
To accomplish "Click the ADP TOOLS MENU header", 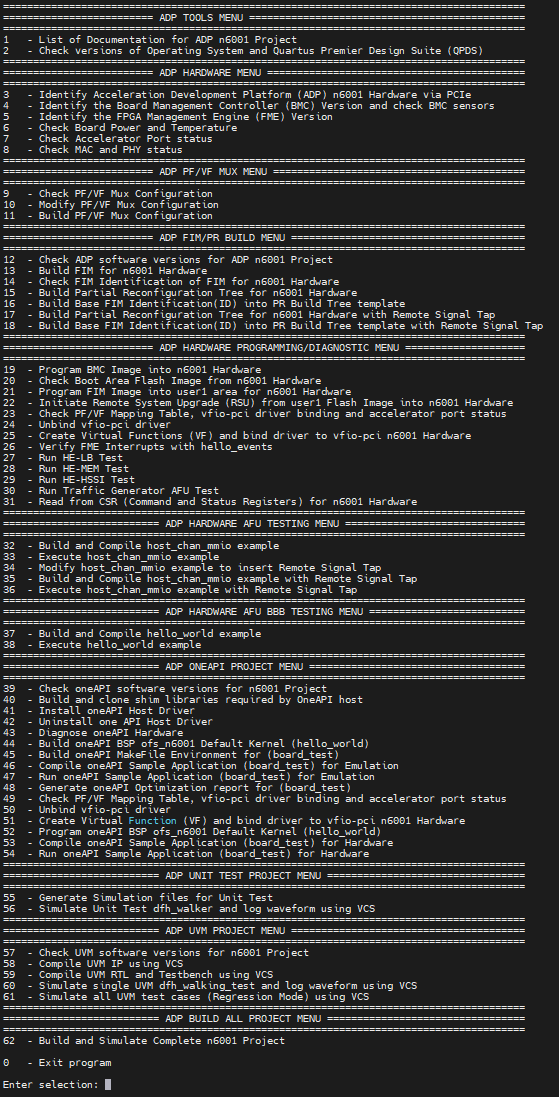I will click(201, 17).
